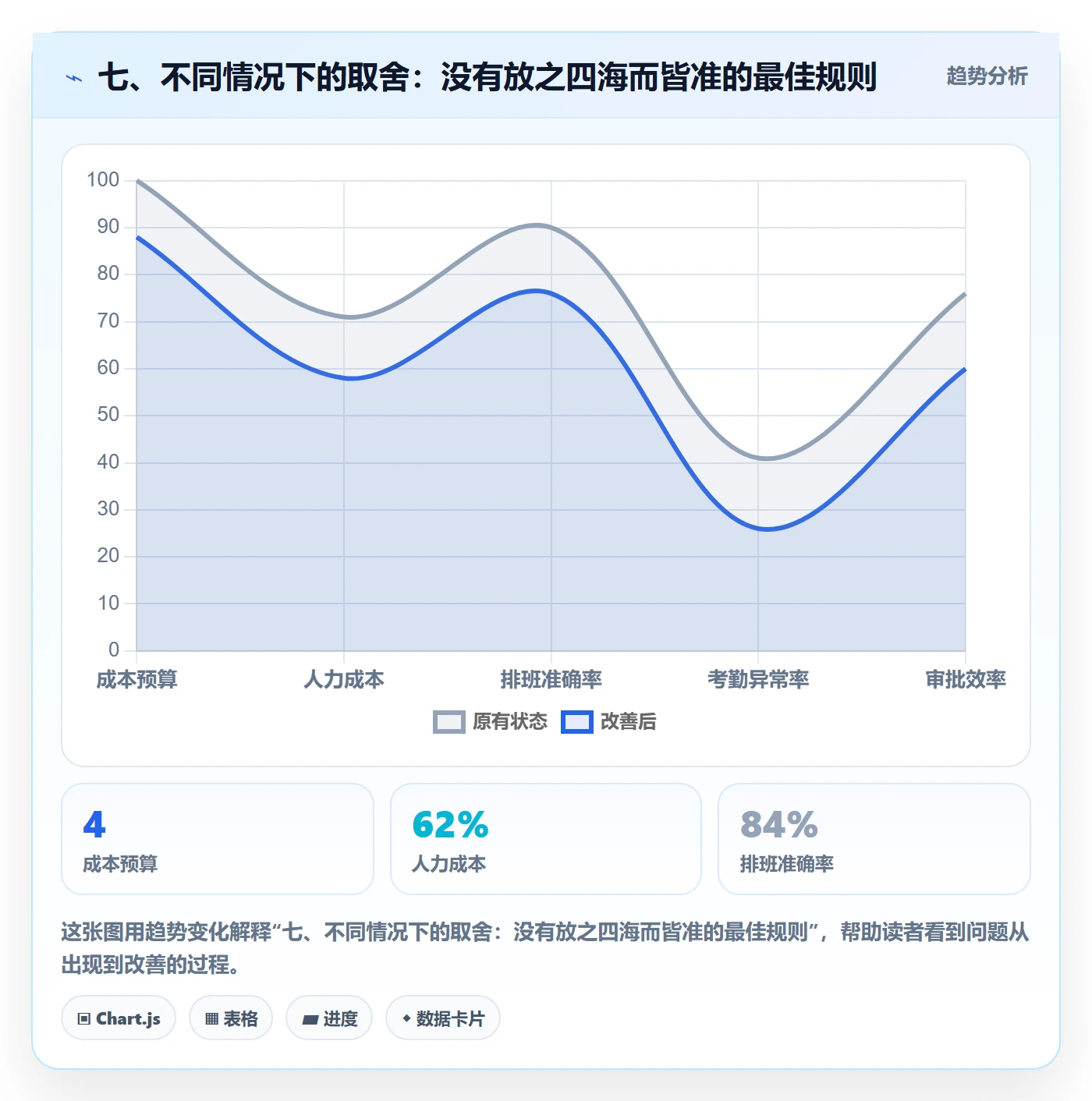Click the 100 value on the y-axis

click(x=103, y=180)
